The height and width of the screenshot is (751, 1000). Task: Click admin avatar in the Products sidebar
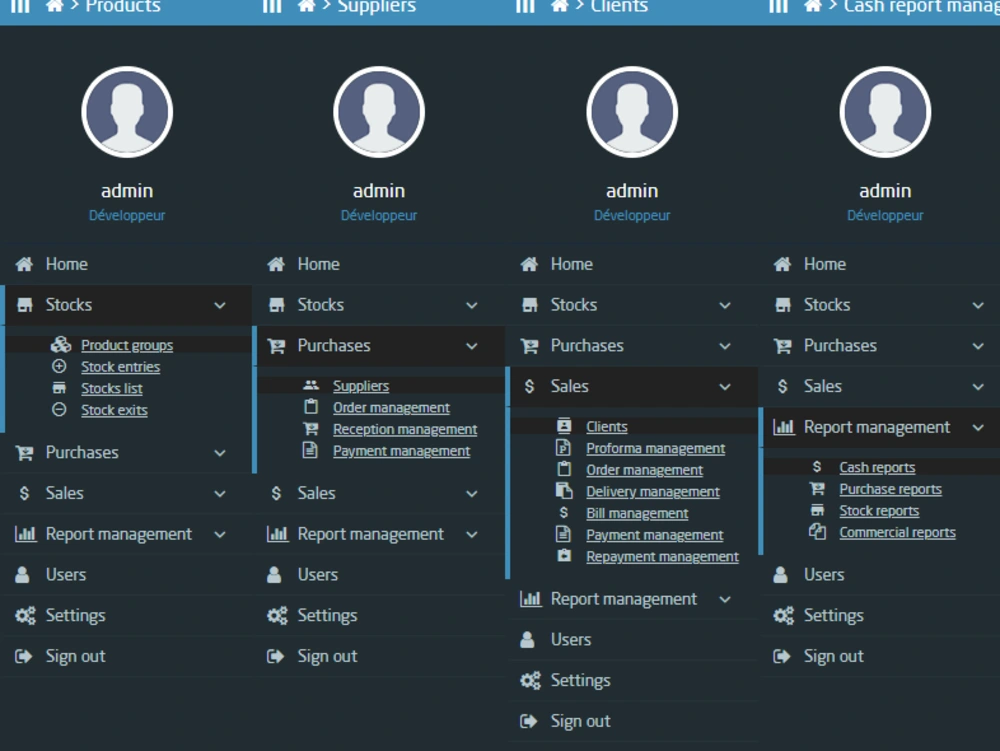127,112
